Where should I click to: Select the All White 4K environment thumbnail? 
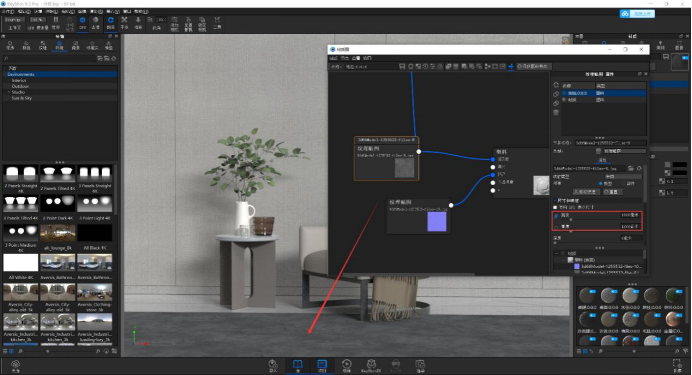click(21, 263)
